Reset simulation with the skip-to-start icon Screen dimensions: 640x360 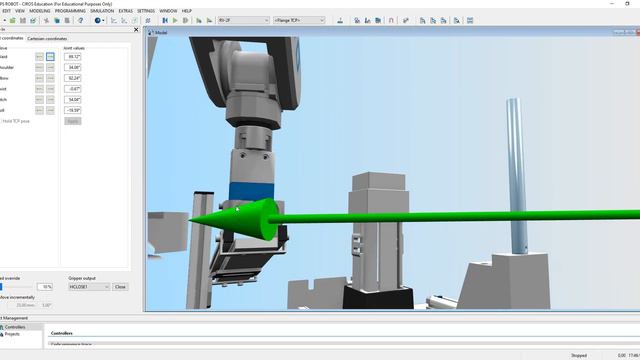165,20
